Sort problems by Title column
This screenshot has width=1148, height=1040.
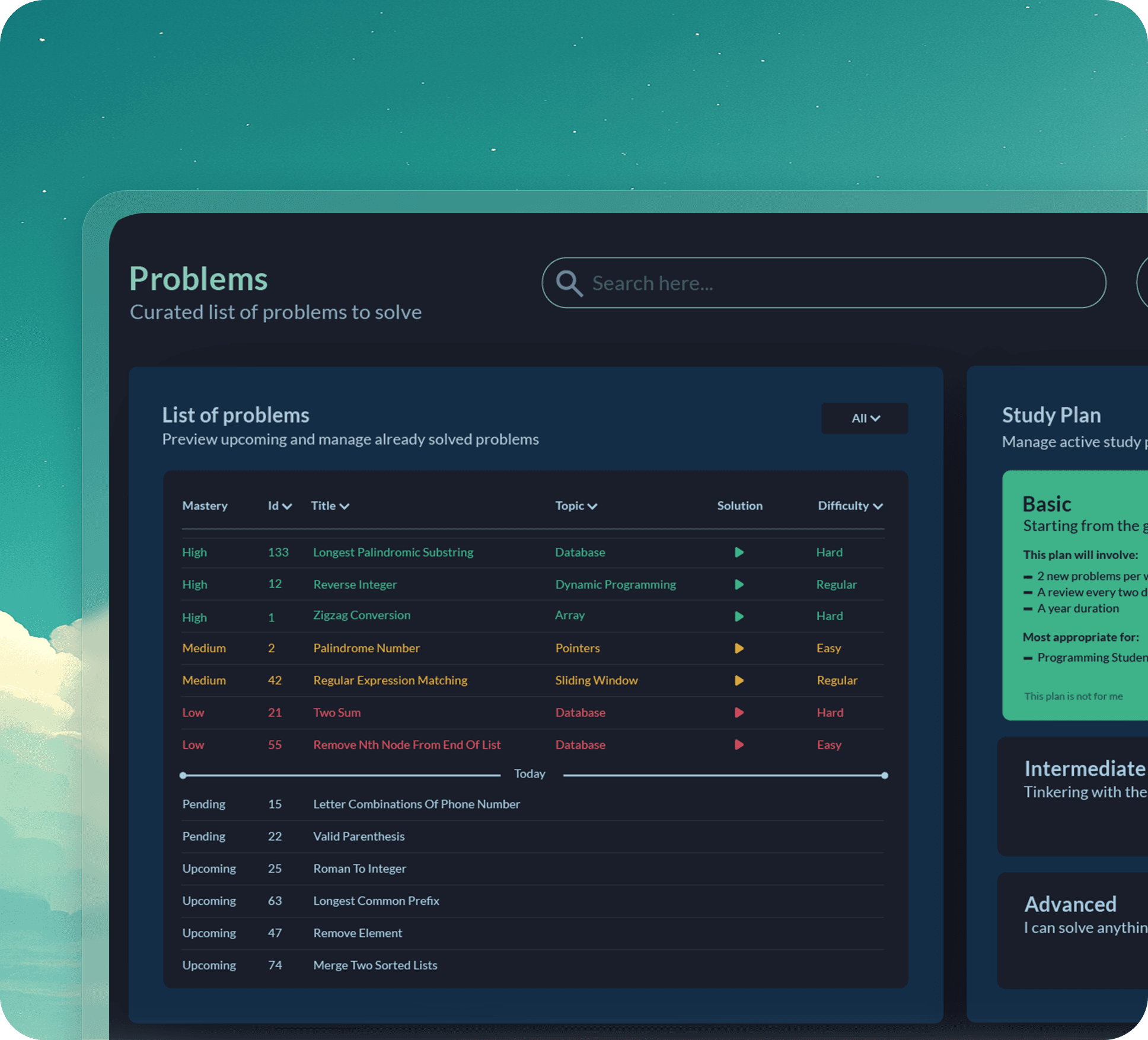tap(330, 506)
